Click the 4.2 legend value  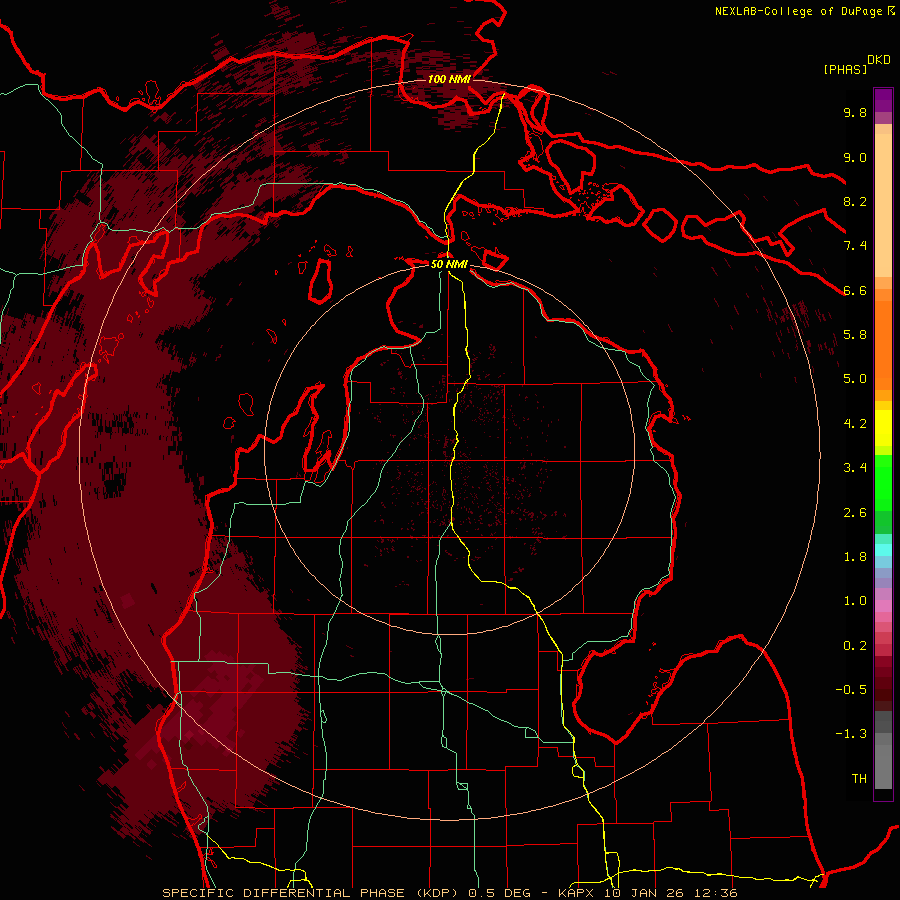[x=855, y=424]
